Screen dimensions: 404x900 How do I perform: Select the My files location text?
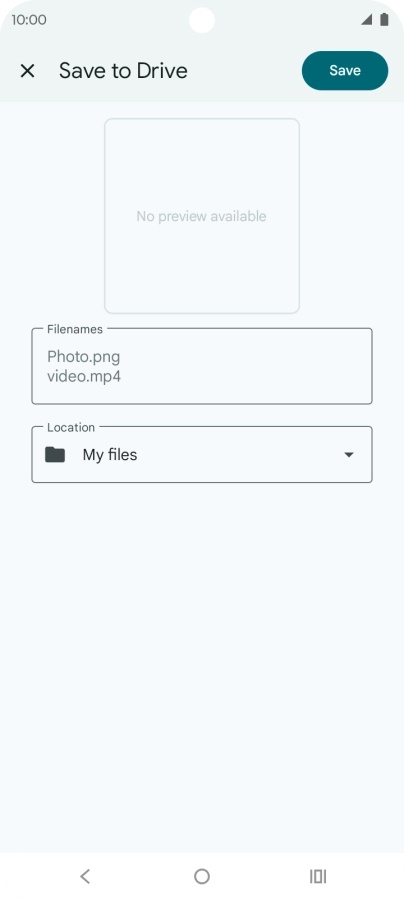(110, 455)
